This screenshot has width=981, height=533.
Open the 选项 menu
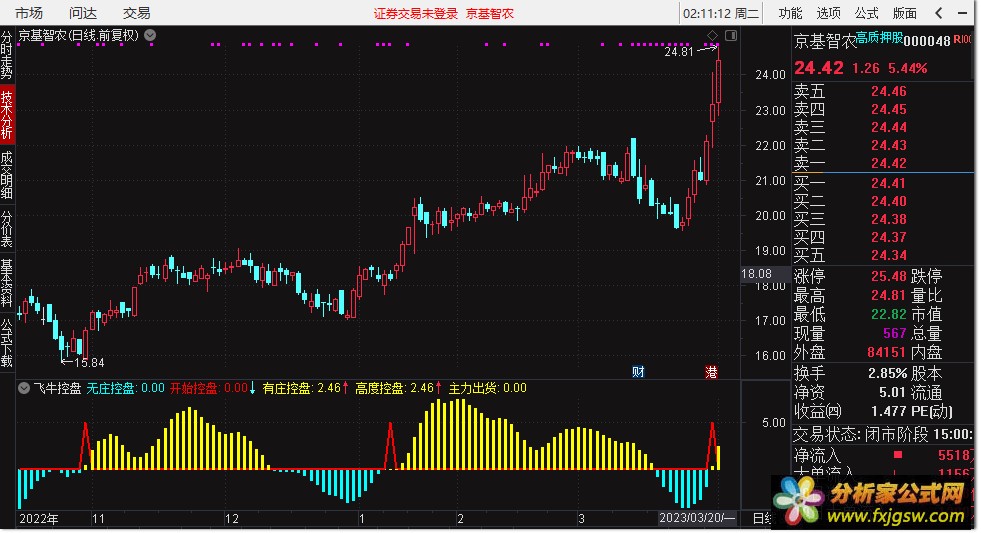(828, 13)
